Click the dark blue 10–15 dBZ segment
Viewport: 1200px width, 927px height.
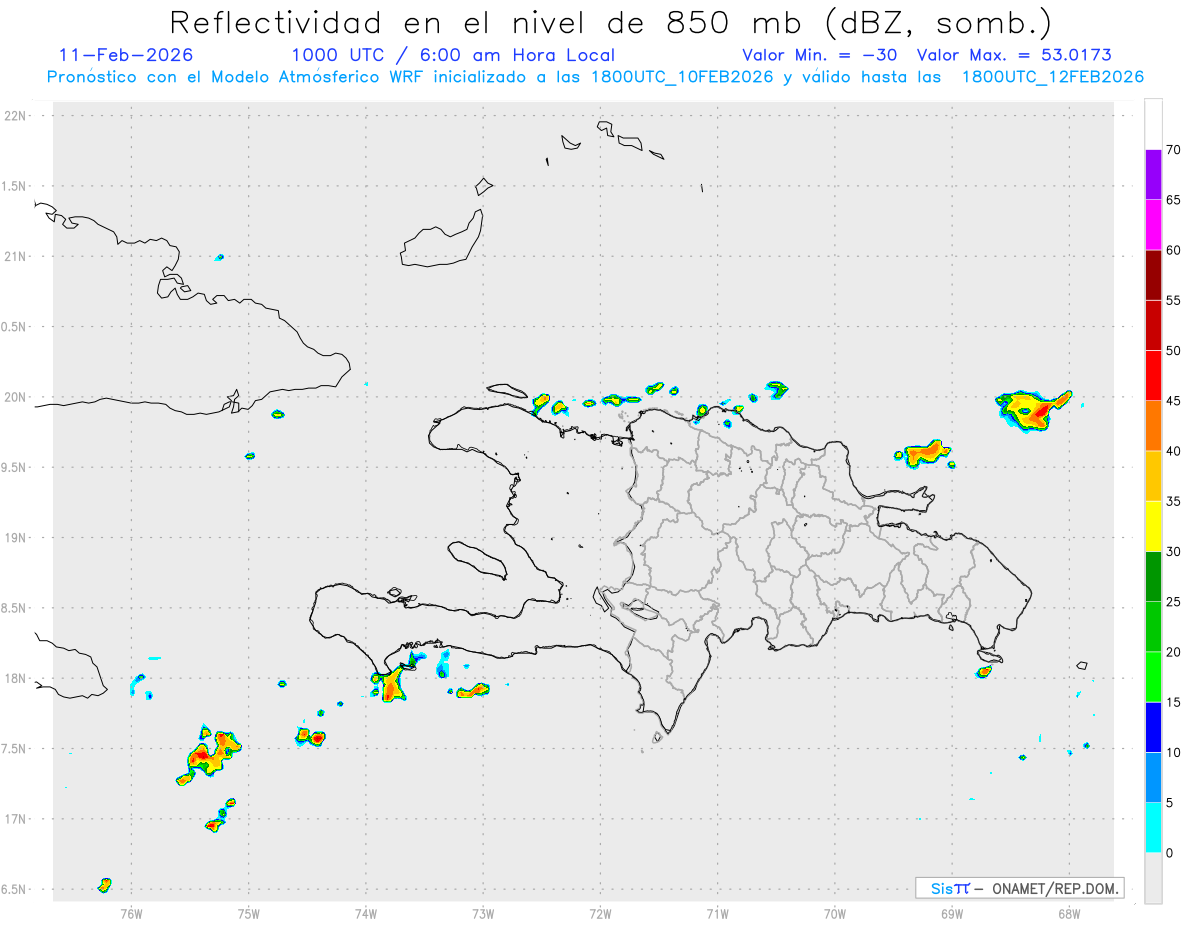1153,728
